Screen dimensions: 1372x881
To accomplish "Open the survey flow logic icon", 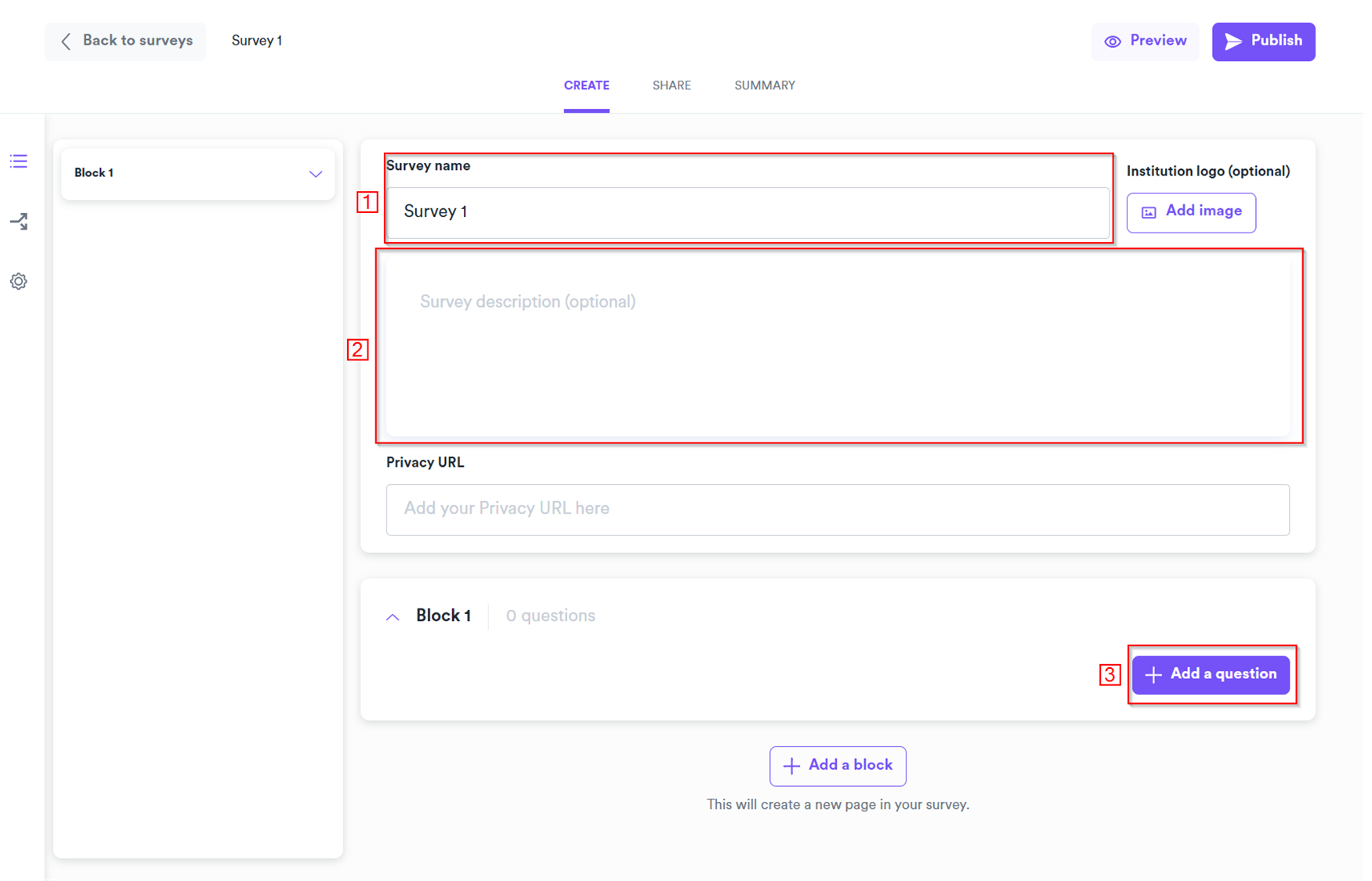I will 19,222.
